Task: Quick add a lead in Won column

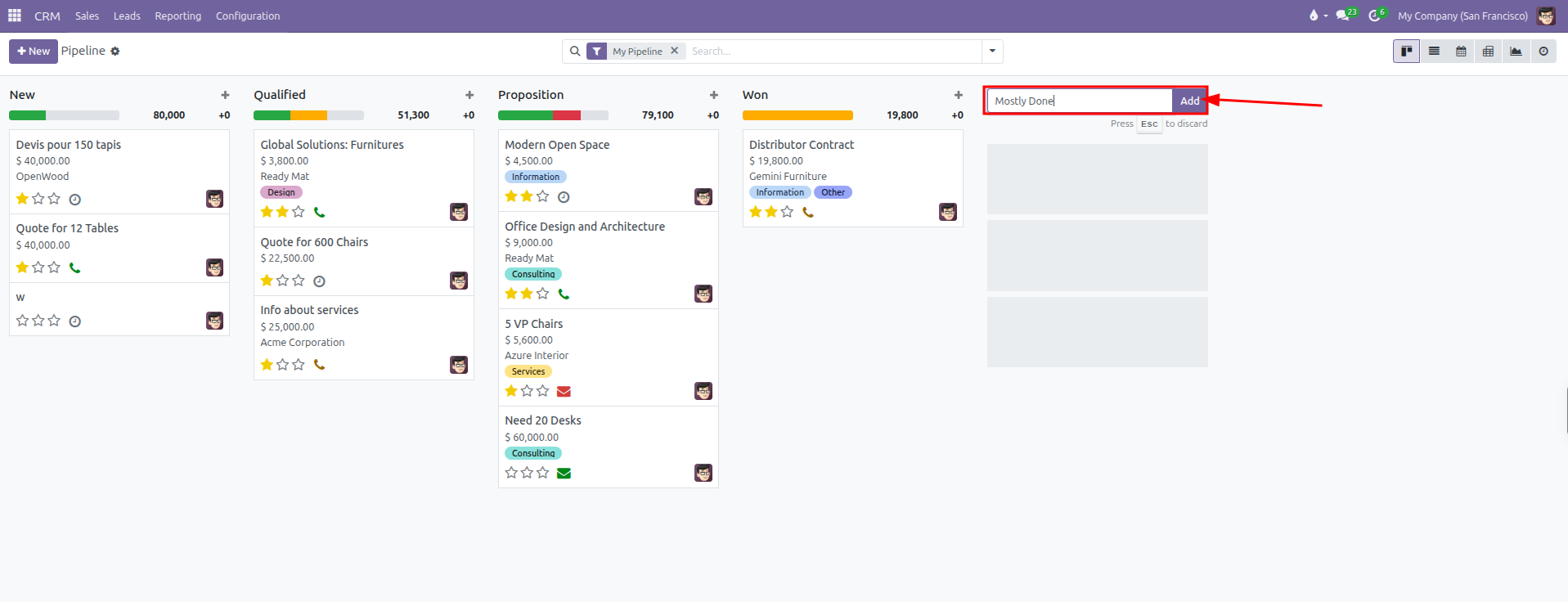Action: pos(959,95)
